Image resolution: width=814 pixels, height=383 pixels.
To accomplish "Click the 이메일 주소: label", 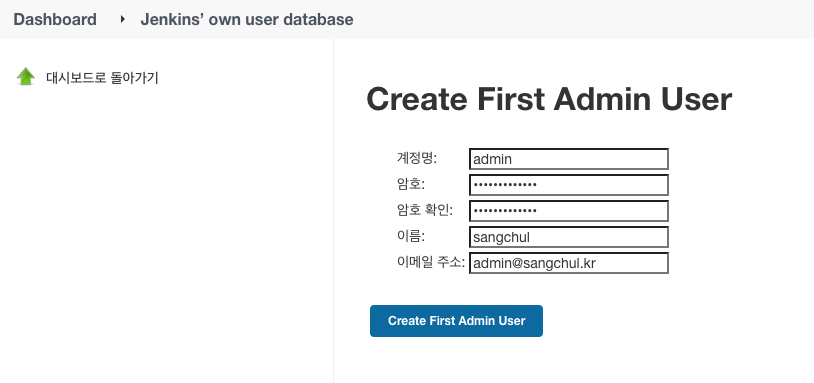I will 431,262.
